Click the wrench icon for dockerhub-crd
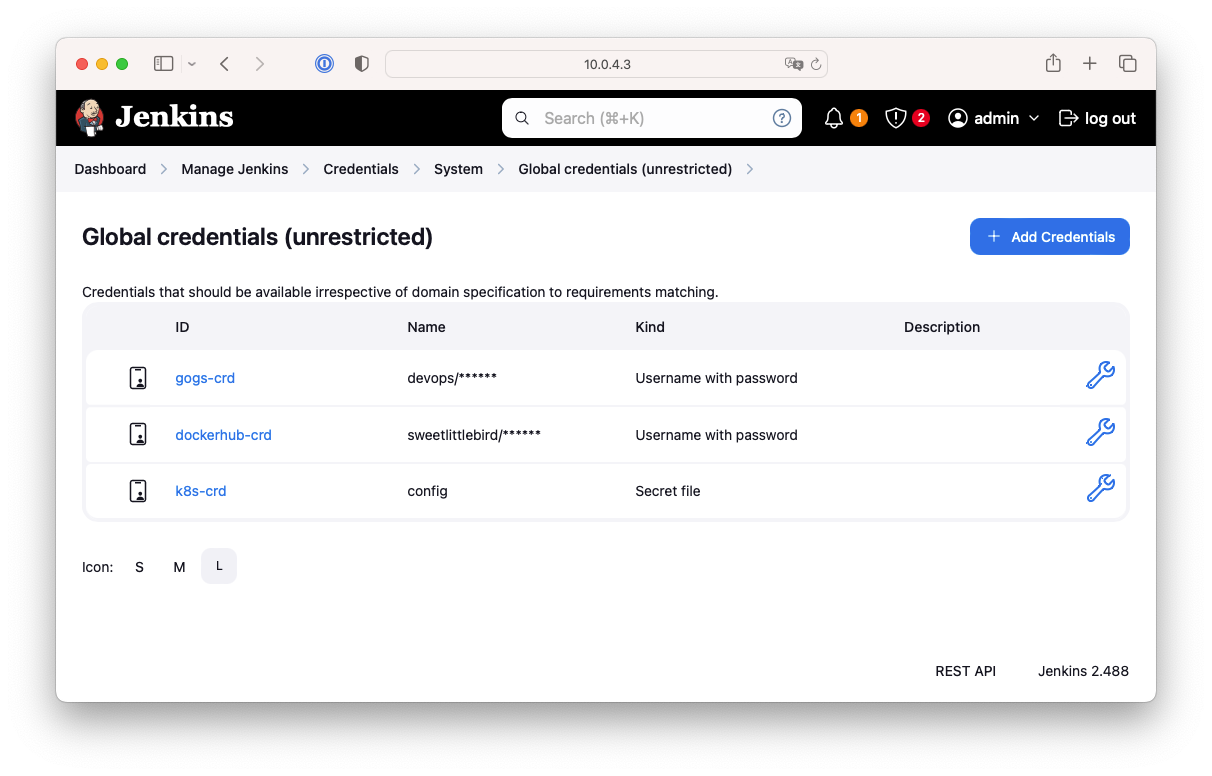This screenshot has width=1212, height=776. pyautogui.click(x=1100, y=432)
